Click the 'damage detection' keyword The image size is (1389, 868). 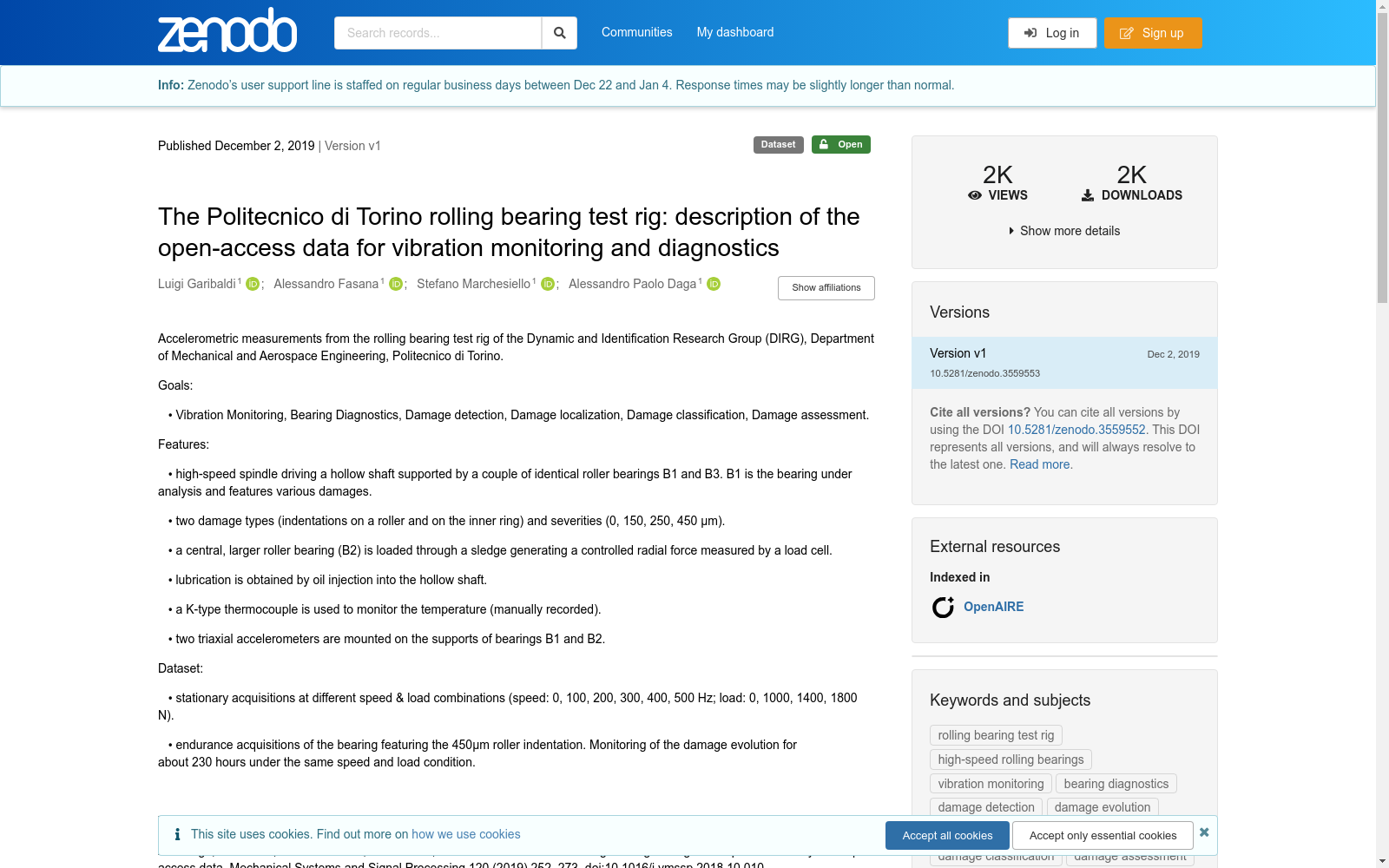[986, 807]
